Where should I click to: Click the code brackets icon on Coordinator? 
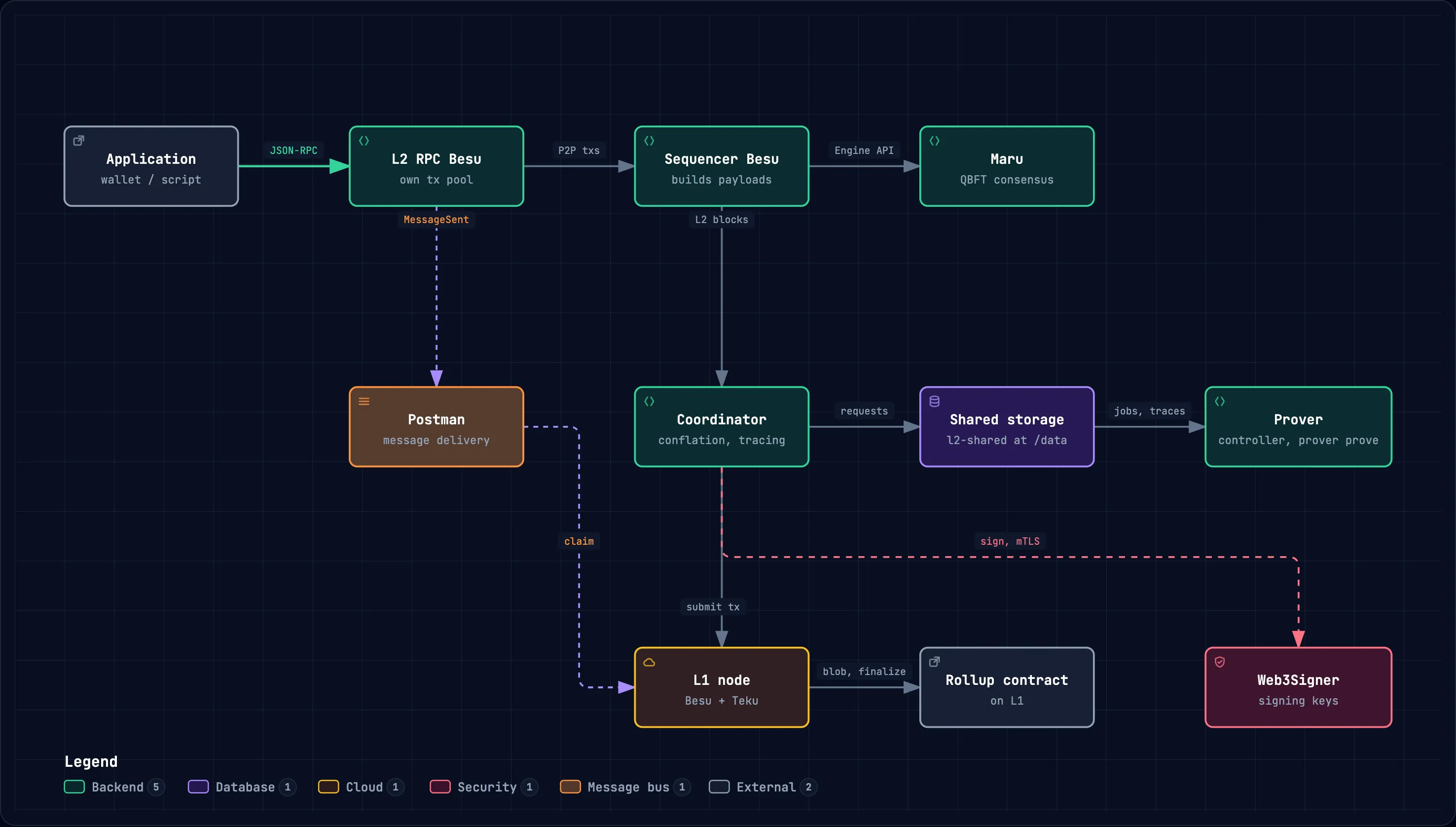[x=650, y=401]
